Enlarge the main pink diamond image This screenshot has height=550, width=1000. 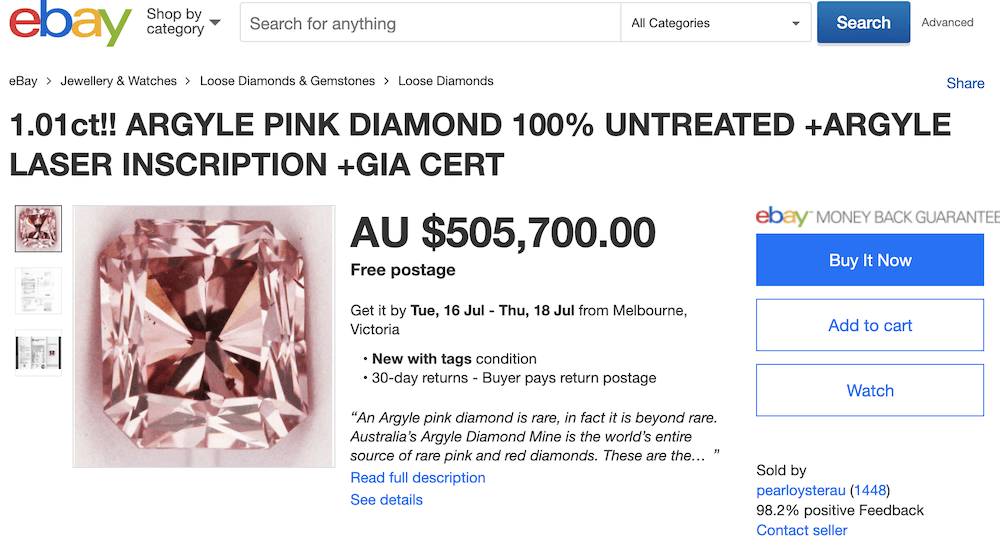pyautogui.click(x=203, y=336)
